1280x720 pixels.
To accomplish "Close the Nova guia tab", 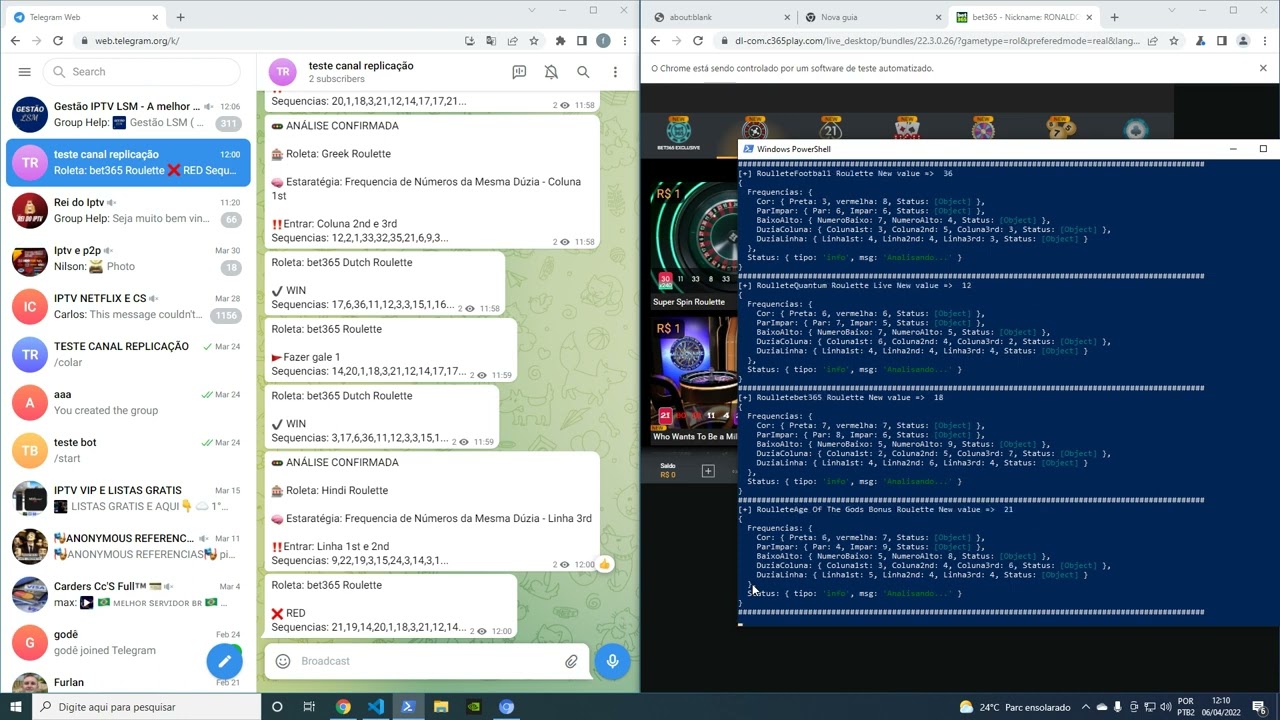I will click(937, 17).
